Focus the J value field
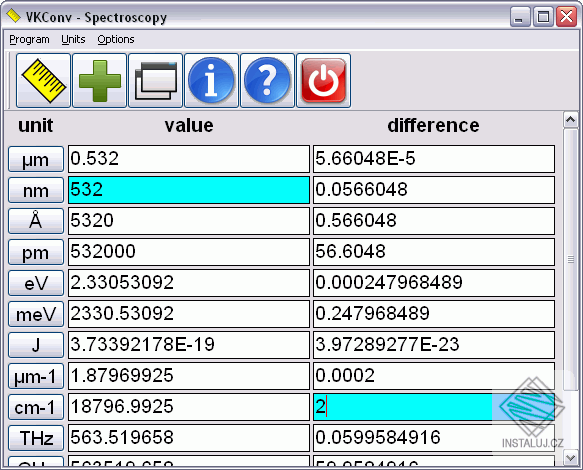This screenshot has width=583, height=470. coord(189,345)
